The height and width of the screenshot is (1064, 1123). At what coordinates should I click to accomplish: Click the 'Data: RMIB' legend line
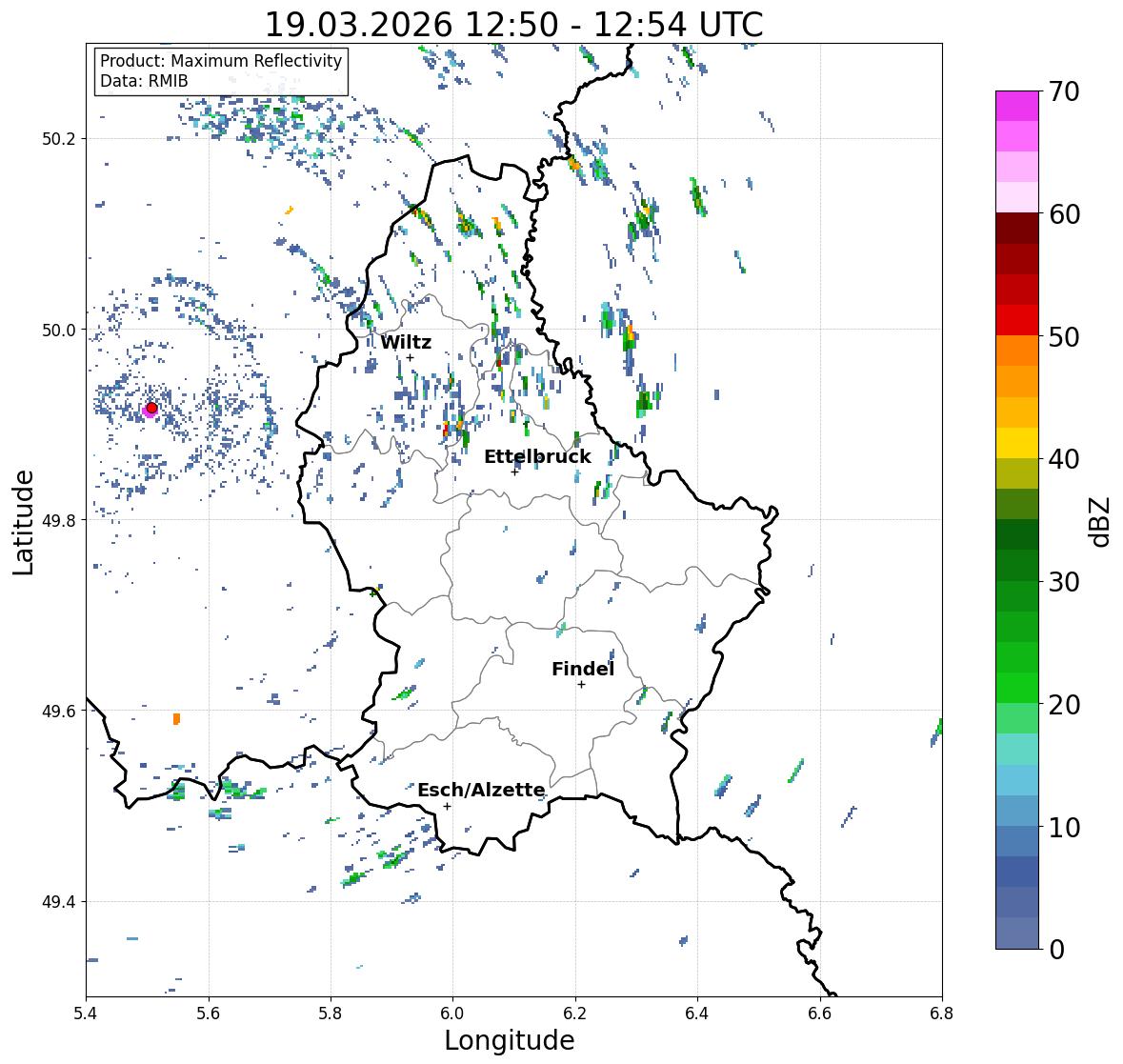coord(144,81)
